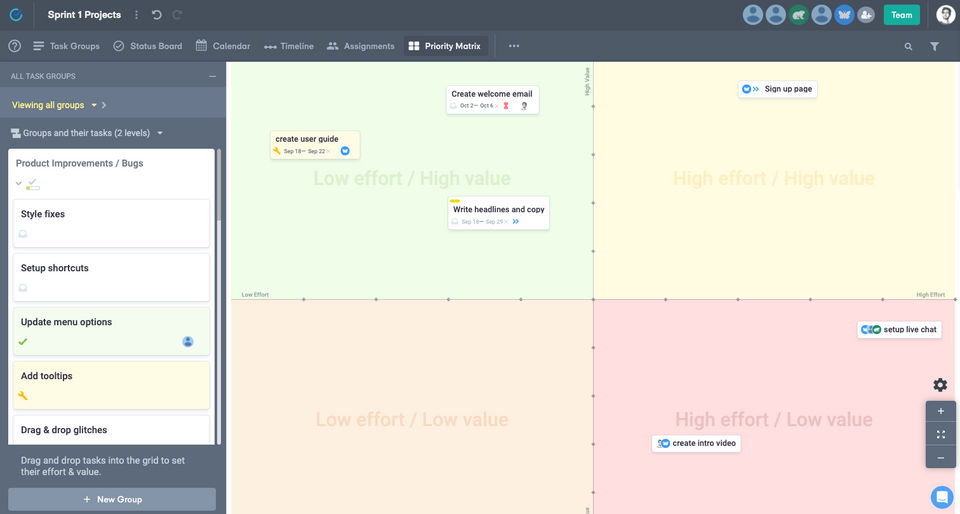Screen dimensions: 960x514
Task: Click the wrench icon on create user guide
Action: pos(277,151)
